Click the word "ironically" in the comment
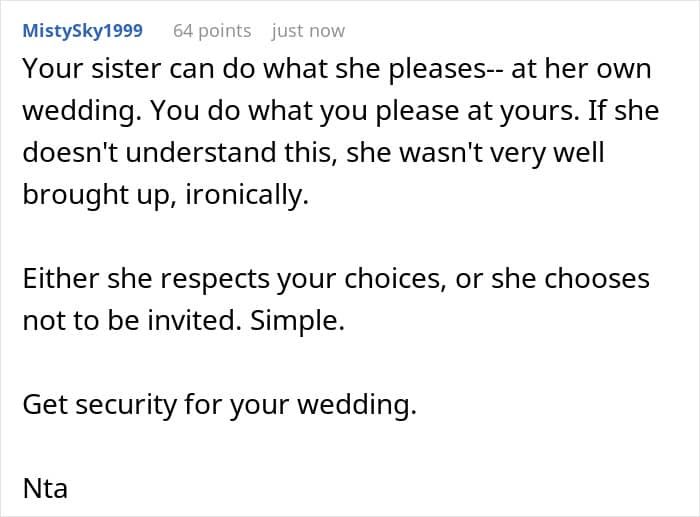 [255, 195]
